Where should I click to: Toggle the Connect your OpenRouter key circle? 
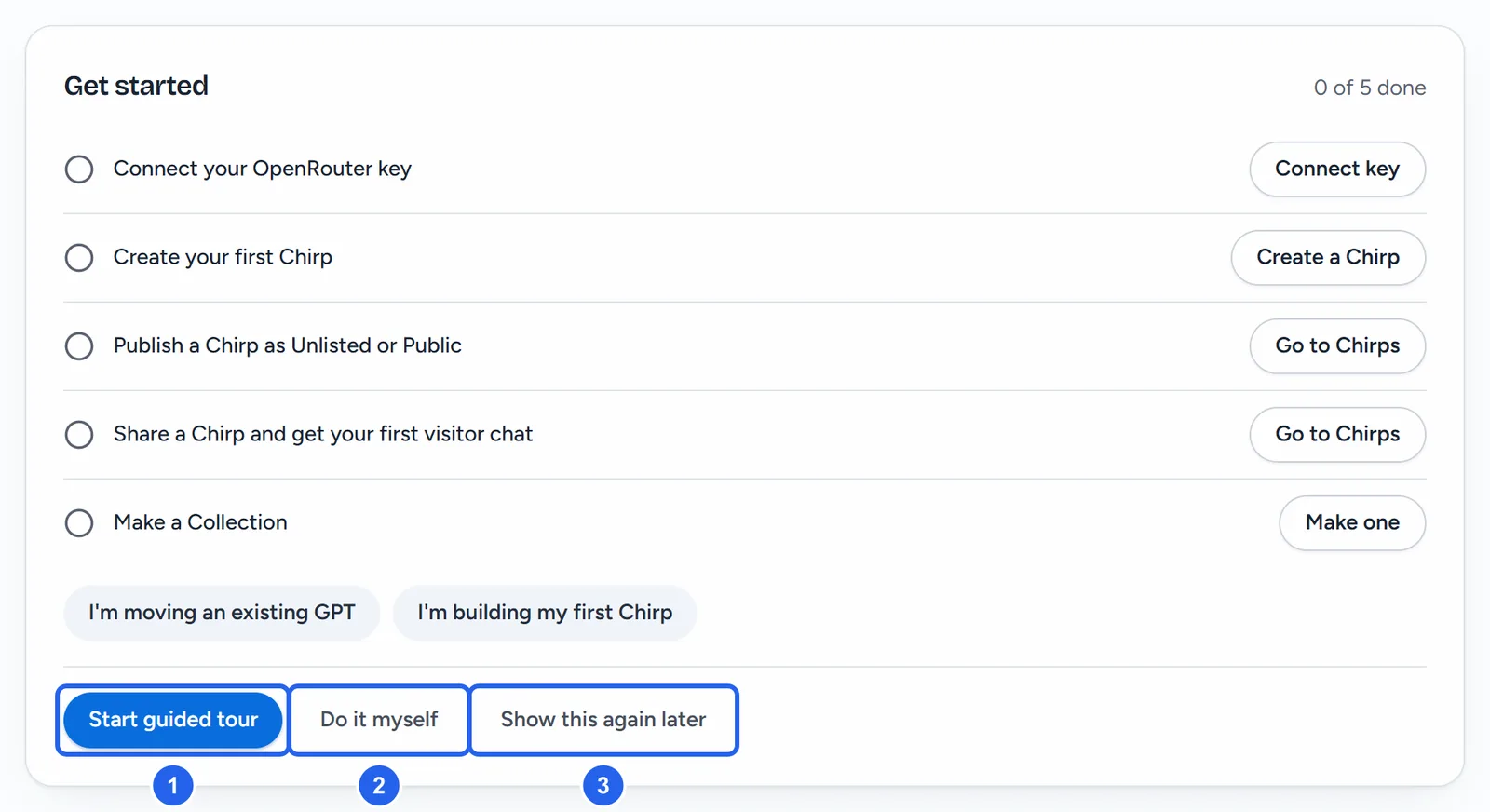point(79,169)
